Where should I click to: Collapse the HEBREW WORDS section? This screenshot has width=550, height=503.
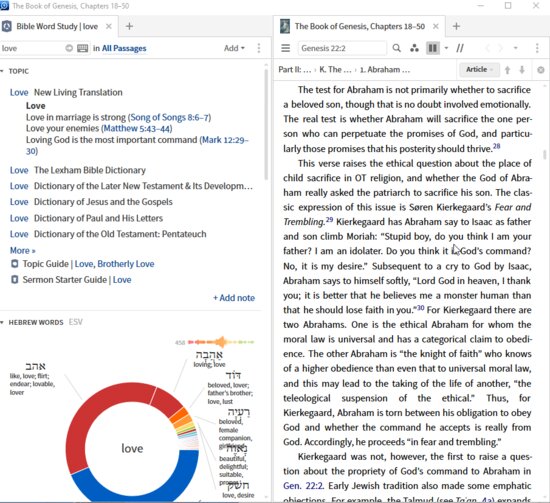pyautogui.click(x=2, y=322)
